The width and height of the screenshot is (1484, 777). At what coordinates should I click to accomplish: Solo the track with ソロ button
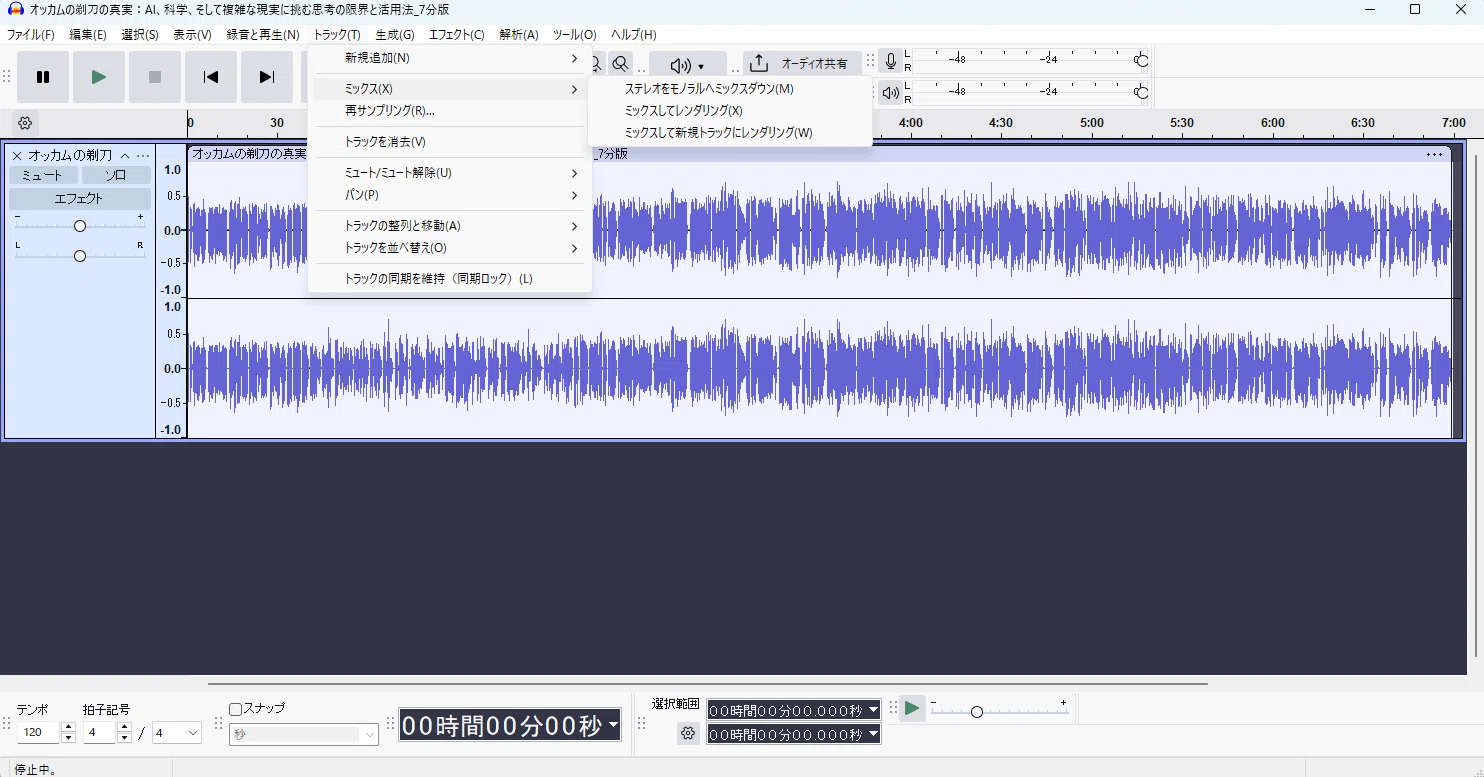coord(116,175)
